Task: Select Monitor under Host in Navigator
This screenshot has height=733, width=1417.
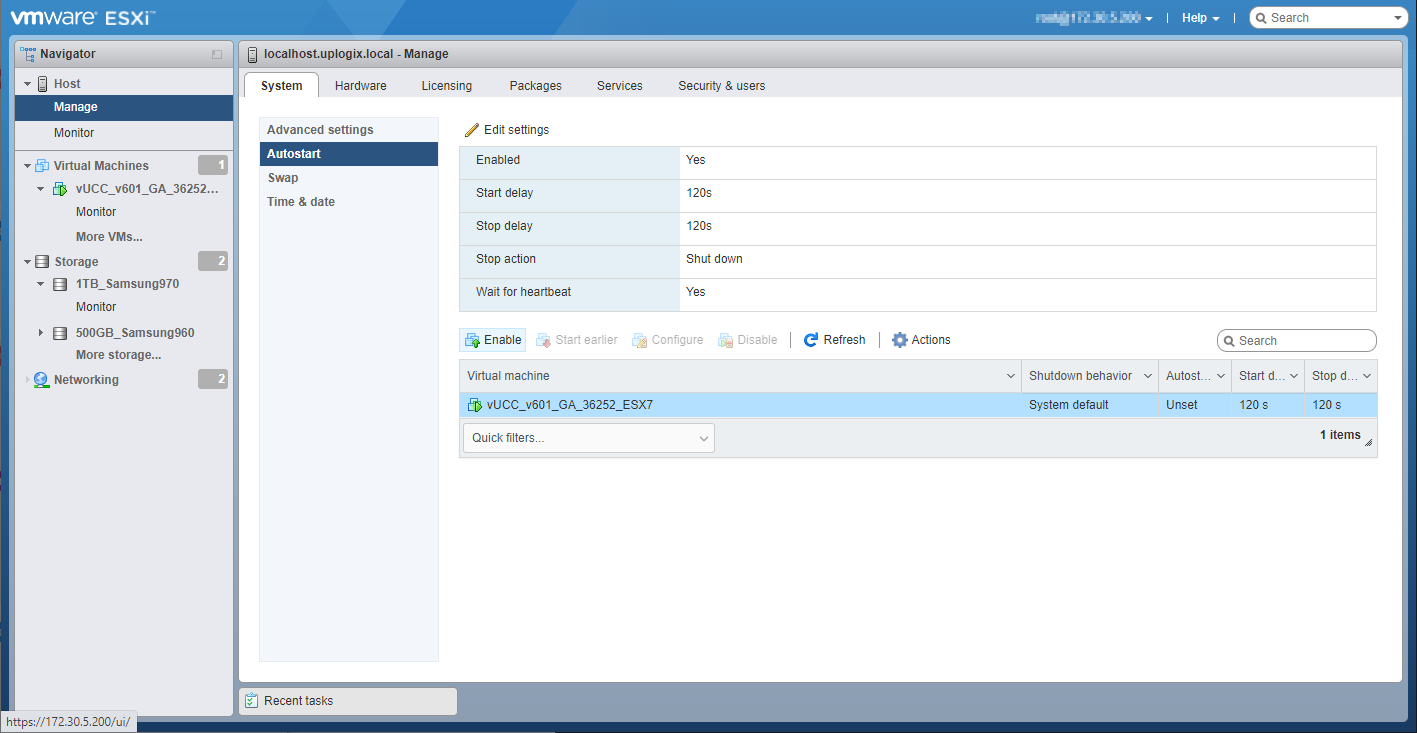Action: click(x=74, y=133)
